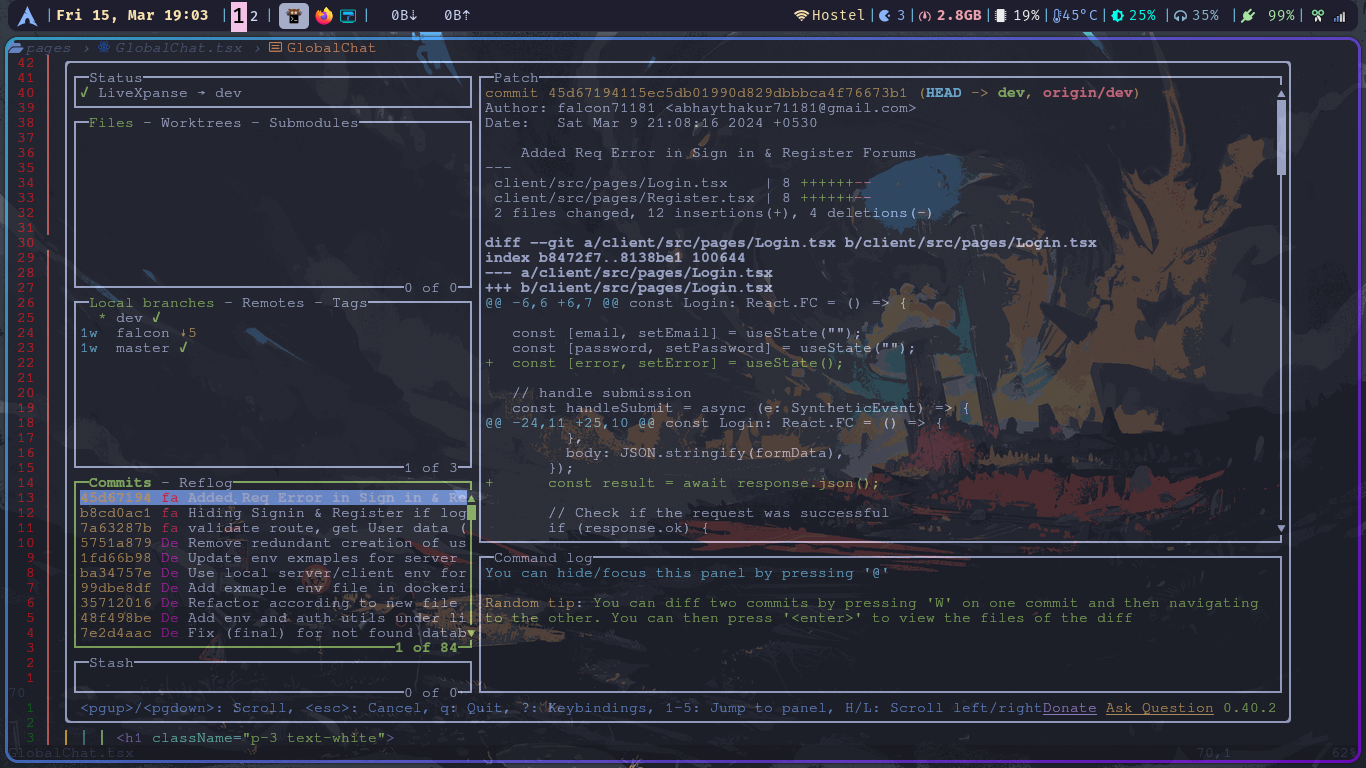Switch to the Tags tab
Viewport: 1366px width, 768px height.
(350, 303)
